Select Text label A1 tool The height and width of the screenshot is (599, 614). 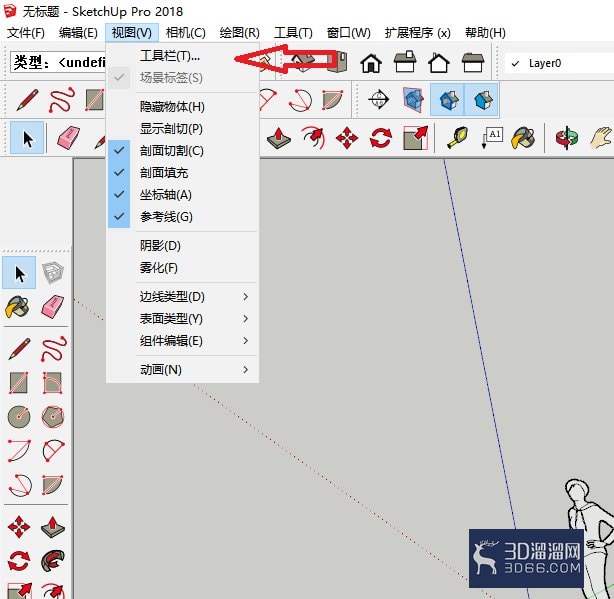(x=491, y=138)
